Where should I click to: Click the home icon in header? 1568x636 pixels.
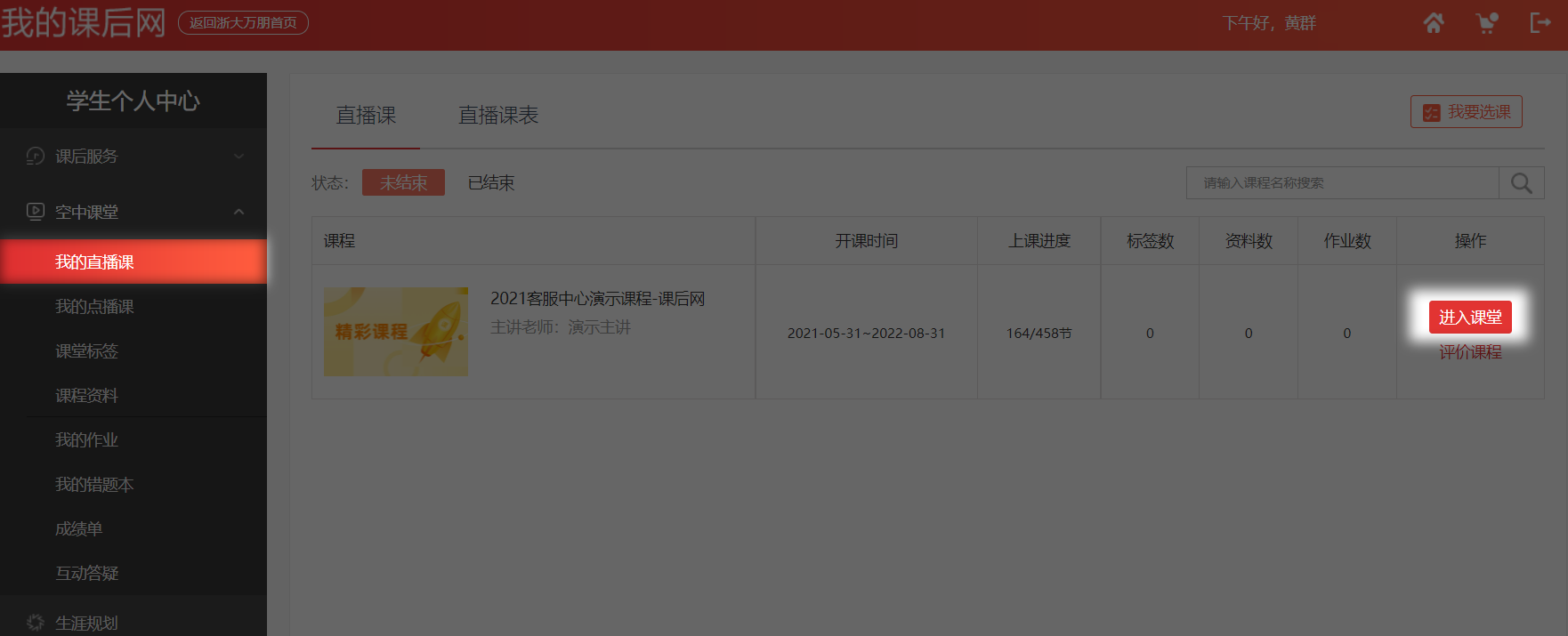pos(1433,23)
